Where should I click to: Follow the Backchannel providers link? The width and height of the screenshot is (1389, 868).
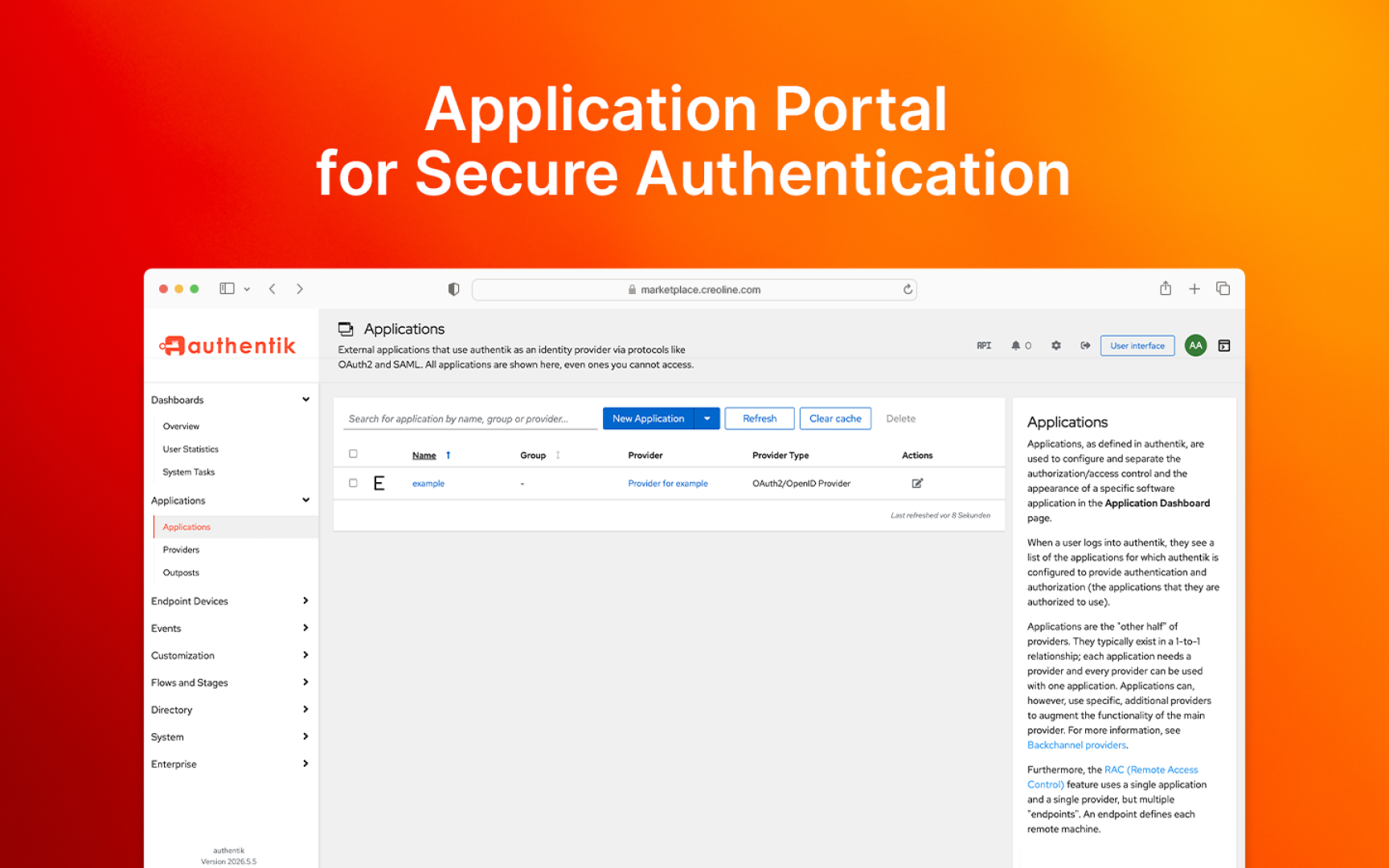coord(1077,745)
